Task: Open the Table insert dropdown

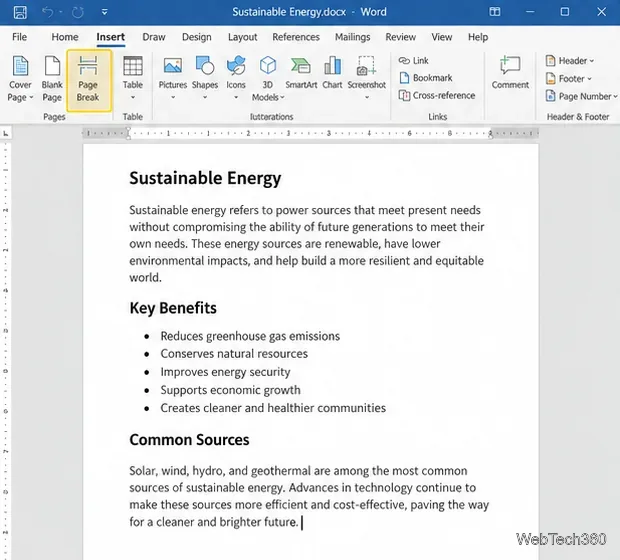Action: point(132,78)
